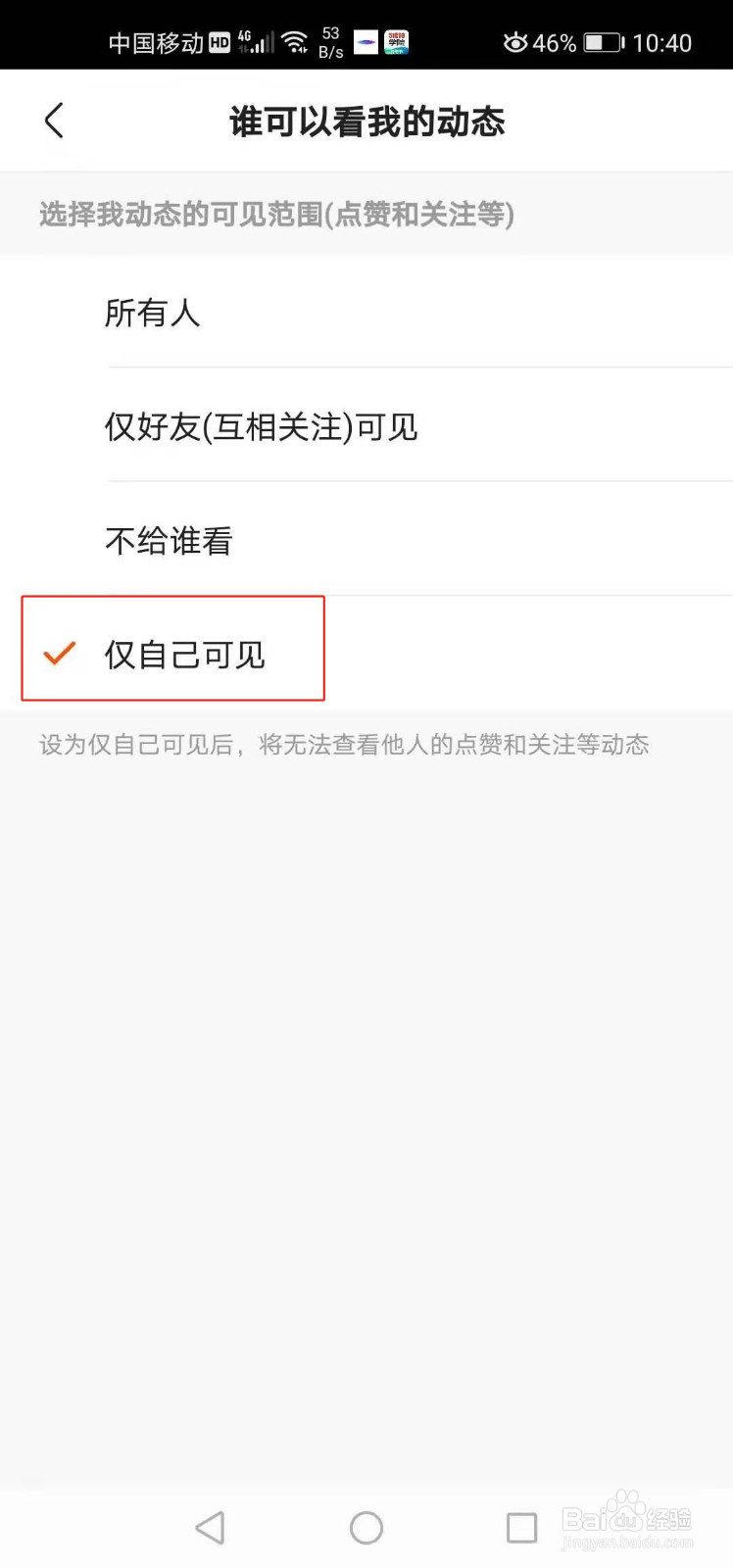733x1568 pixels.
Task: Tap the Wi-Fi status bar icon
Action: click(294, 42)
